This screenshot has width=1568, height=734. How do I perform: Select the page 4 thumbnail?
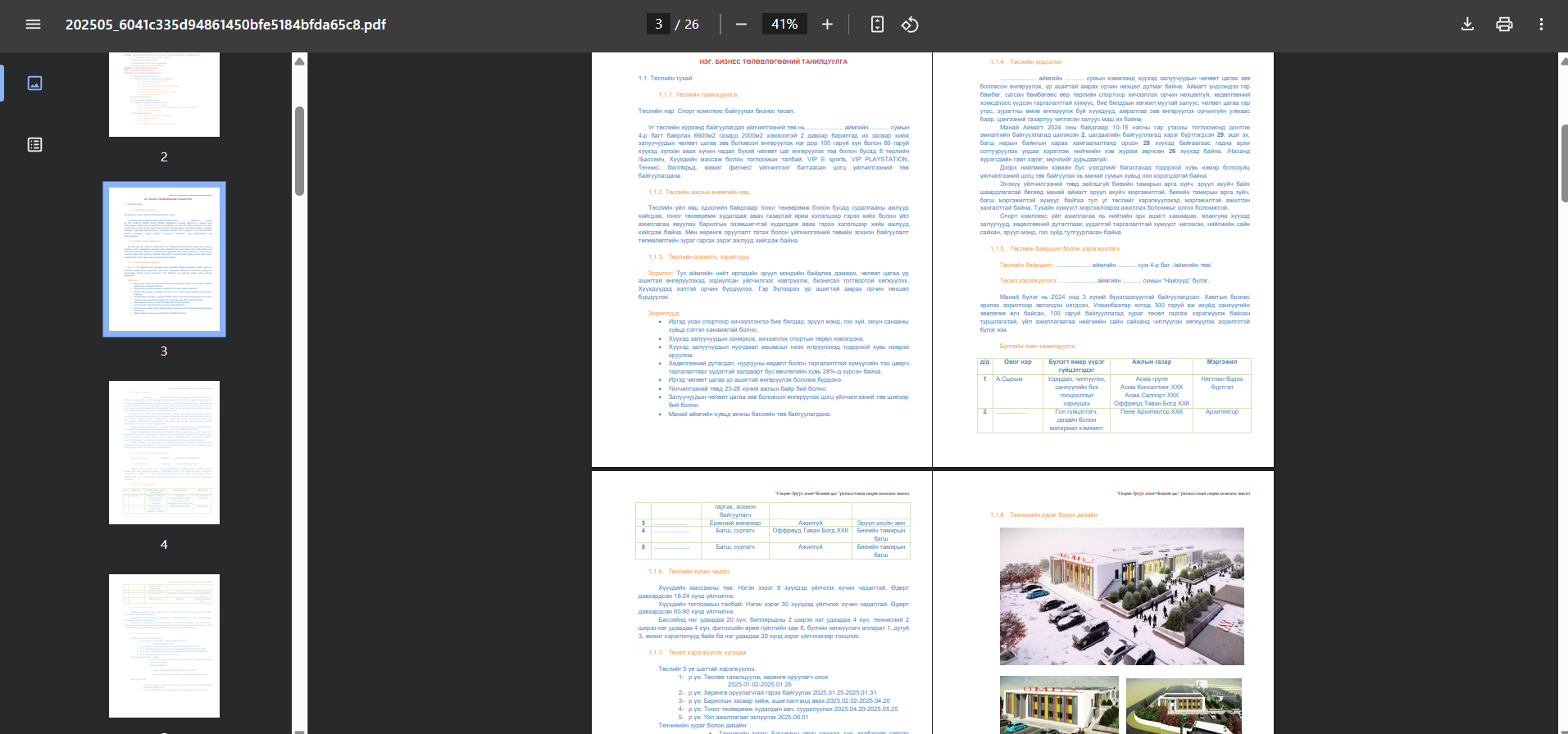[164, 452]
